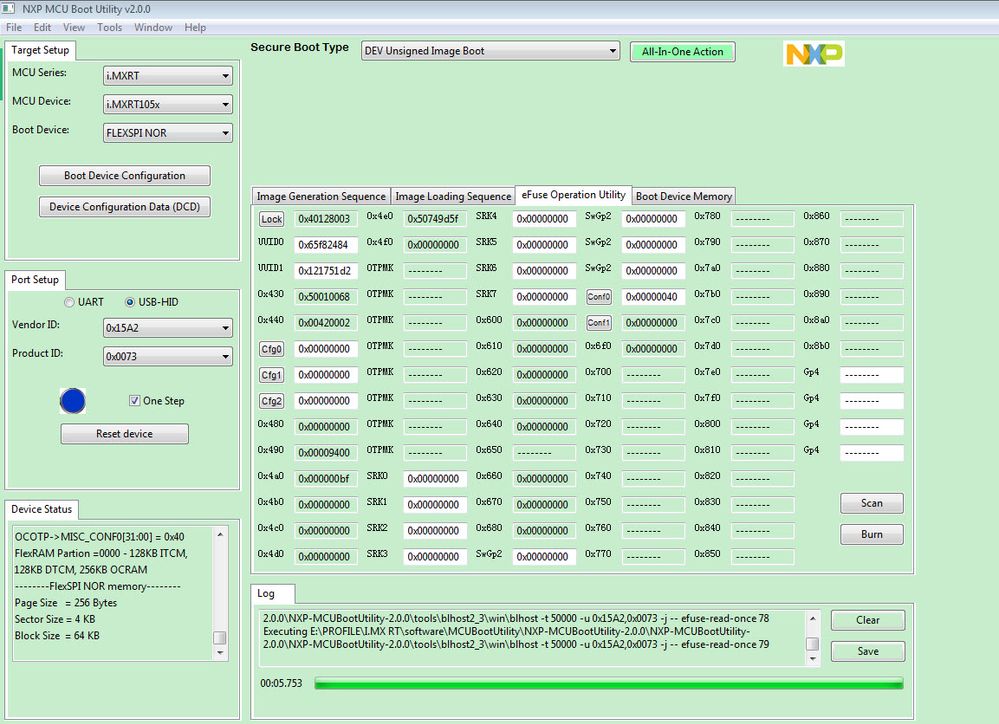999x724 pixels.
Task: Click the Port Setup tab
Action: [35, 280]
